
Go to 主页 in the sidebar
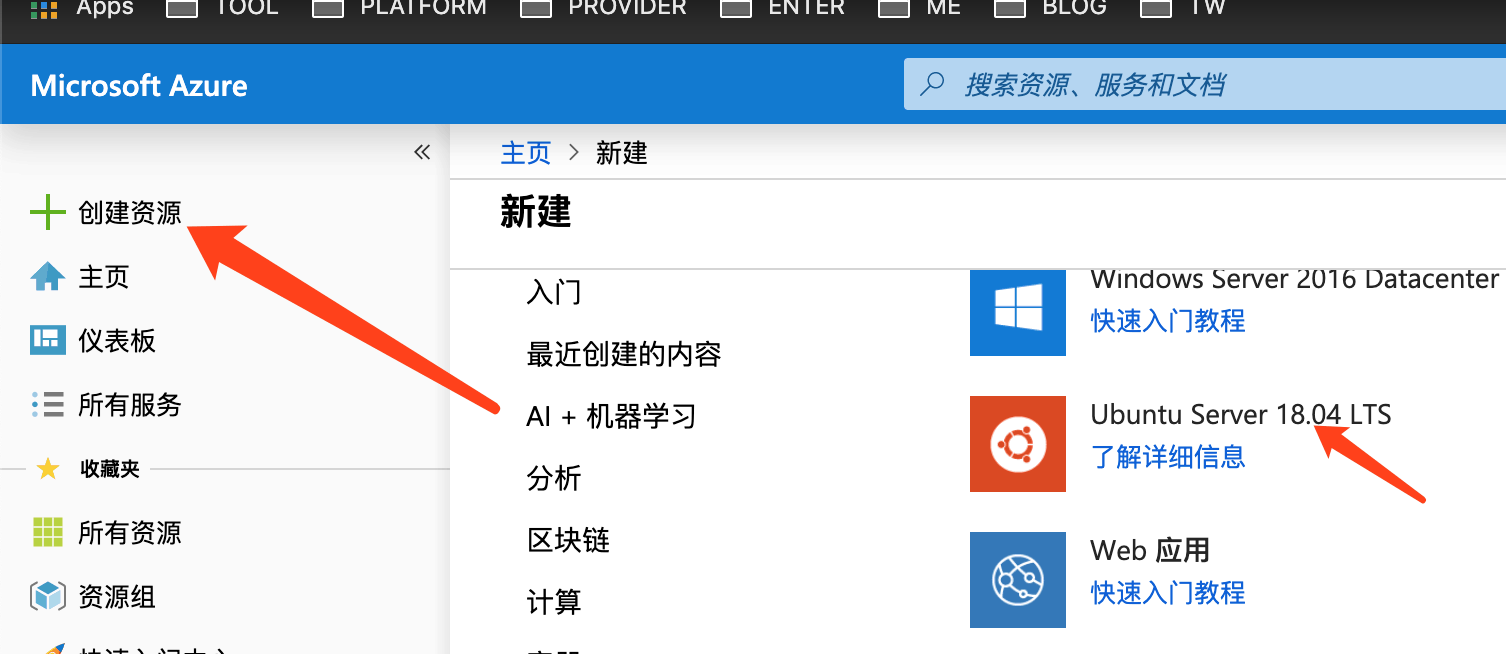(80, 277)
